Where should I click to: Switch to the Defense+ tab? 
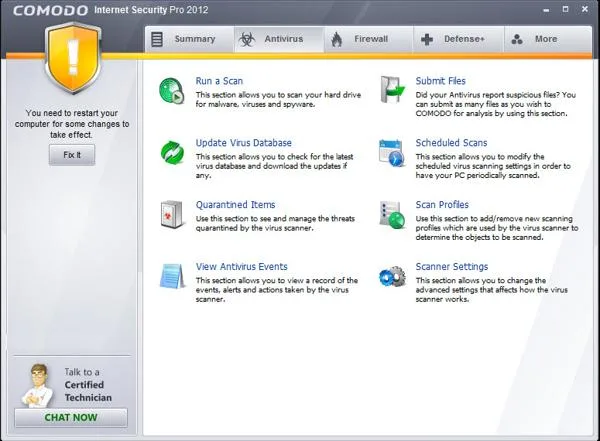click(x=458, y=39)
